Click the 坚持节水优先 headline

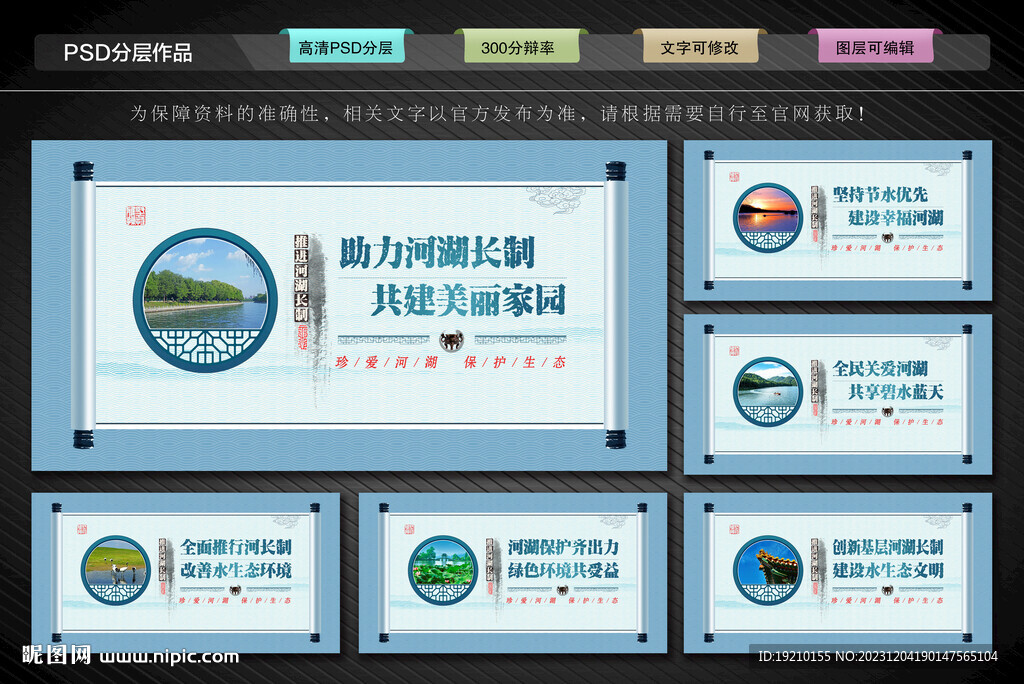point(880,195)
